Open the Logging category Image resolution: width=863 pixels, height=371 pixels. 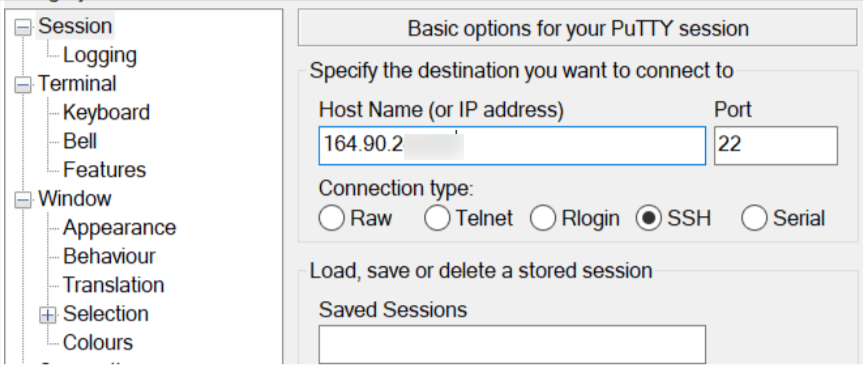point(100,55)
